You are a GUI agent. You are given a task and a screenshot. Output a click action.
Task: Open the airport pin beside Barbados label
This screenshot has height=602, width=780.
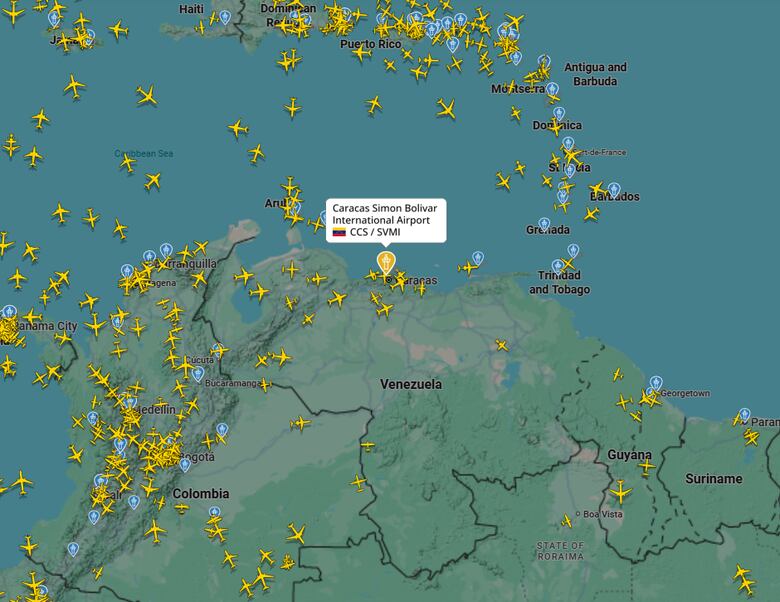(x=614, y=190)
